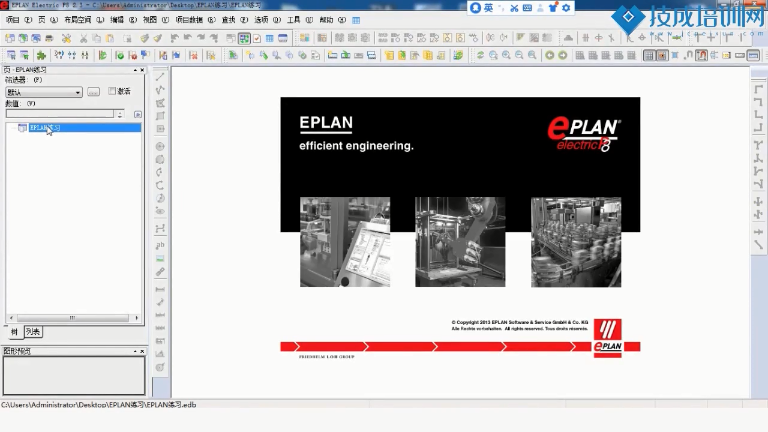Select the circle drawing tool
The height and width of the screenshot is (432, 768).
(160, 146)
